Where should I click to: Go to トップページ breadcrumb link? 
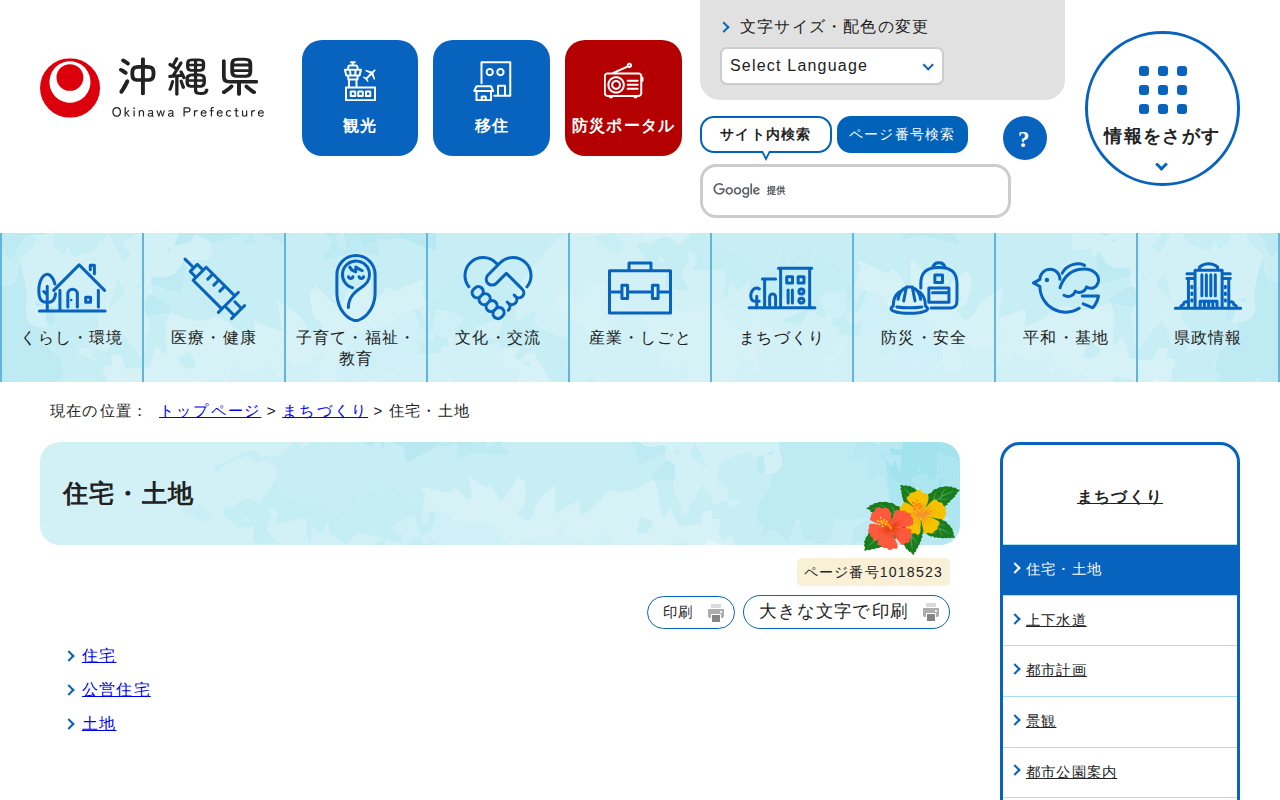click(210, 411)
